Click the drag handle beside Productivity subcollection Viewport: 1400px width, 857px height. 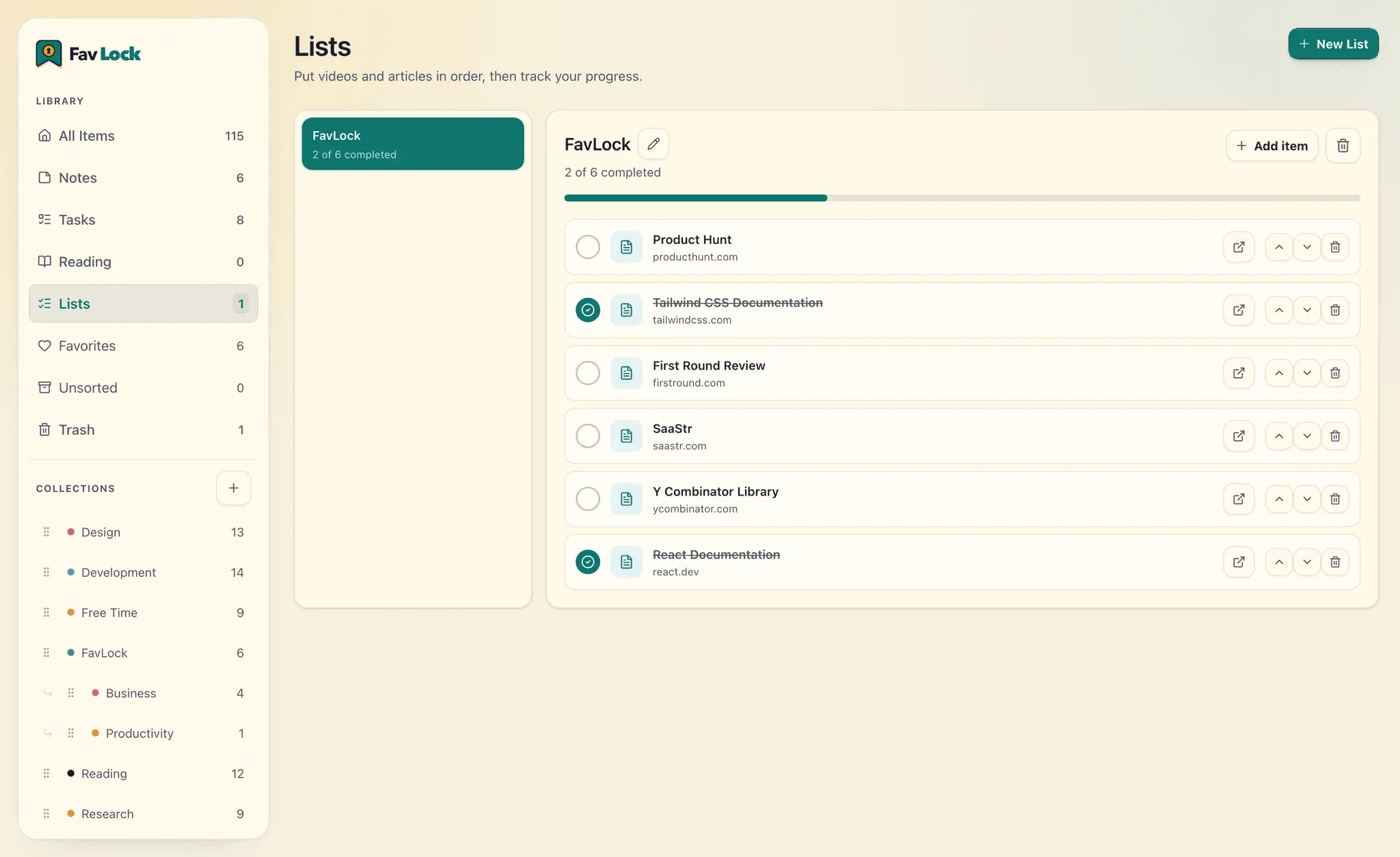(71, 733)
